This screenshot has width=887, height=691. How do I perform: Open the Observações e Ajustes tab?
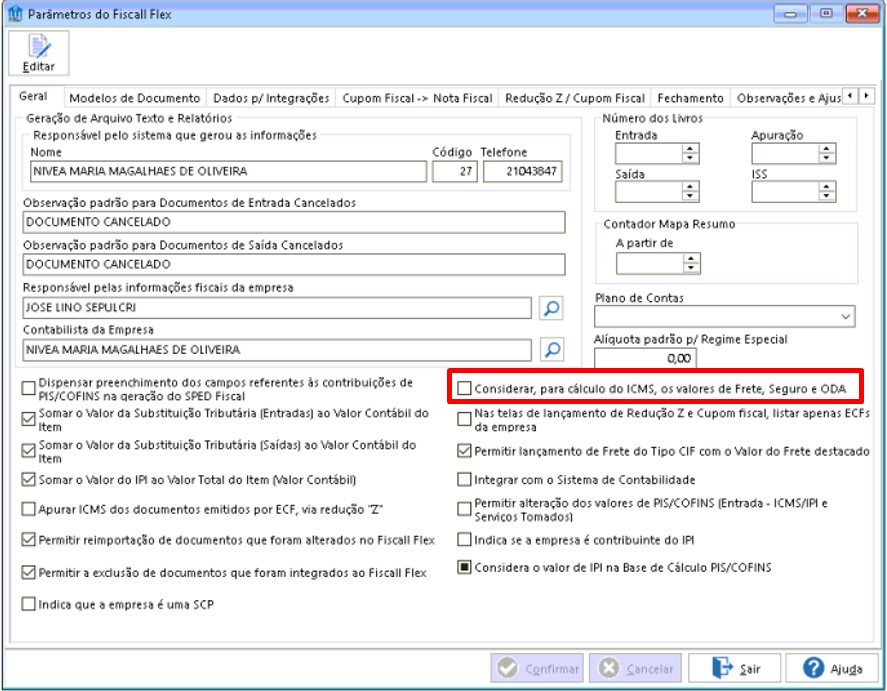[788, 98]
